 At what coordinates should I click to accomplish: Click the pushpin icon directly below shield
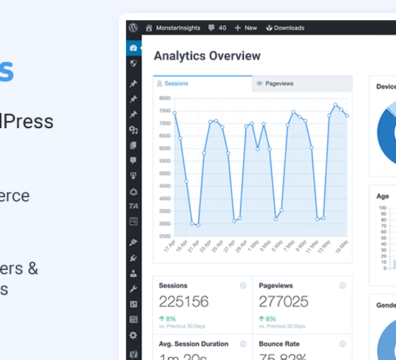pos(133,83)
